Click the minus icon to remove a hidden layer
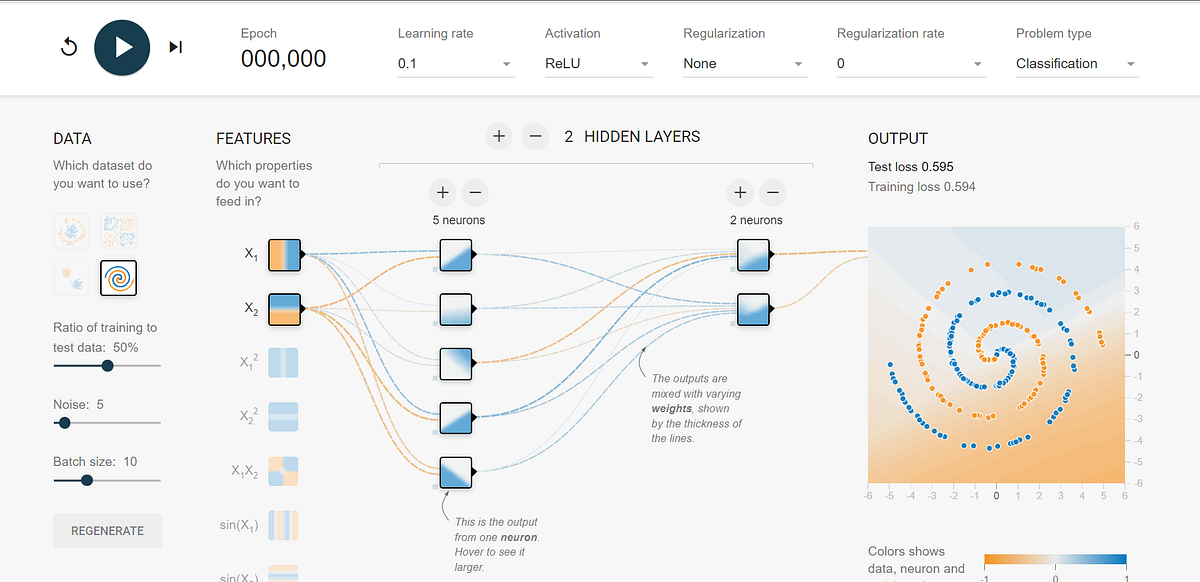Viewport: 1200px width, 582px height. pyautogui.click(x=535, y=136)
